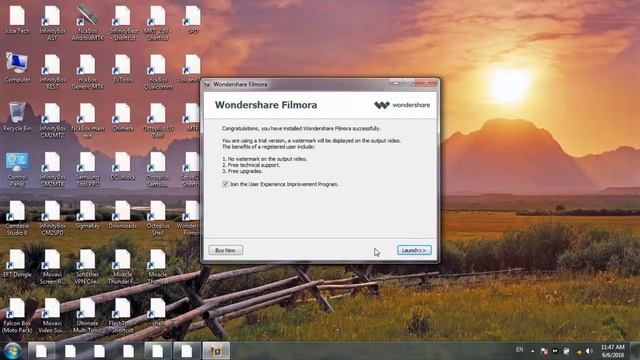The height and width of the screenshot is (360, 640).
Task: Select the Octoplus Shell desktop shortcut
Action: [158, 218]
